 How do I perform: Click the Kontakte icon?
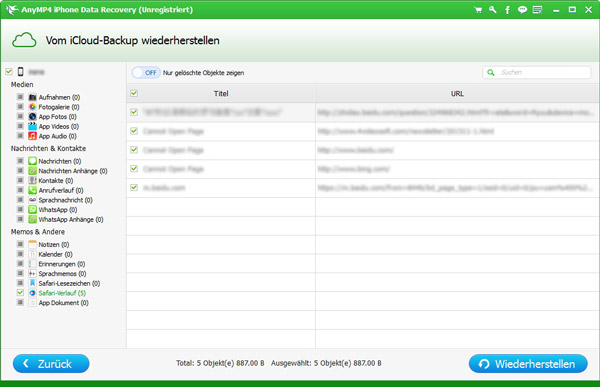pyautogui.click(x=33, y=180)
